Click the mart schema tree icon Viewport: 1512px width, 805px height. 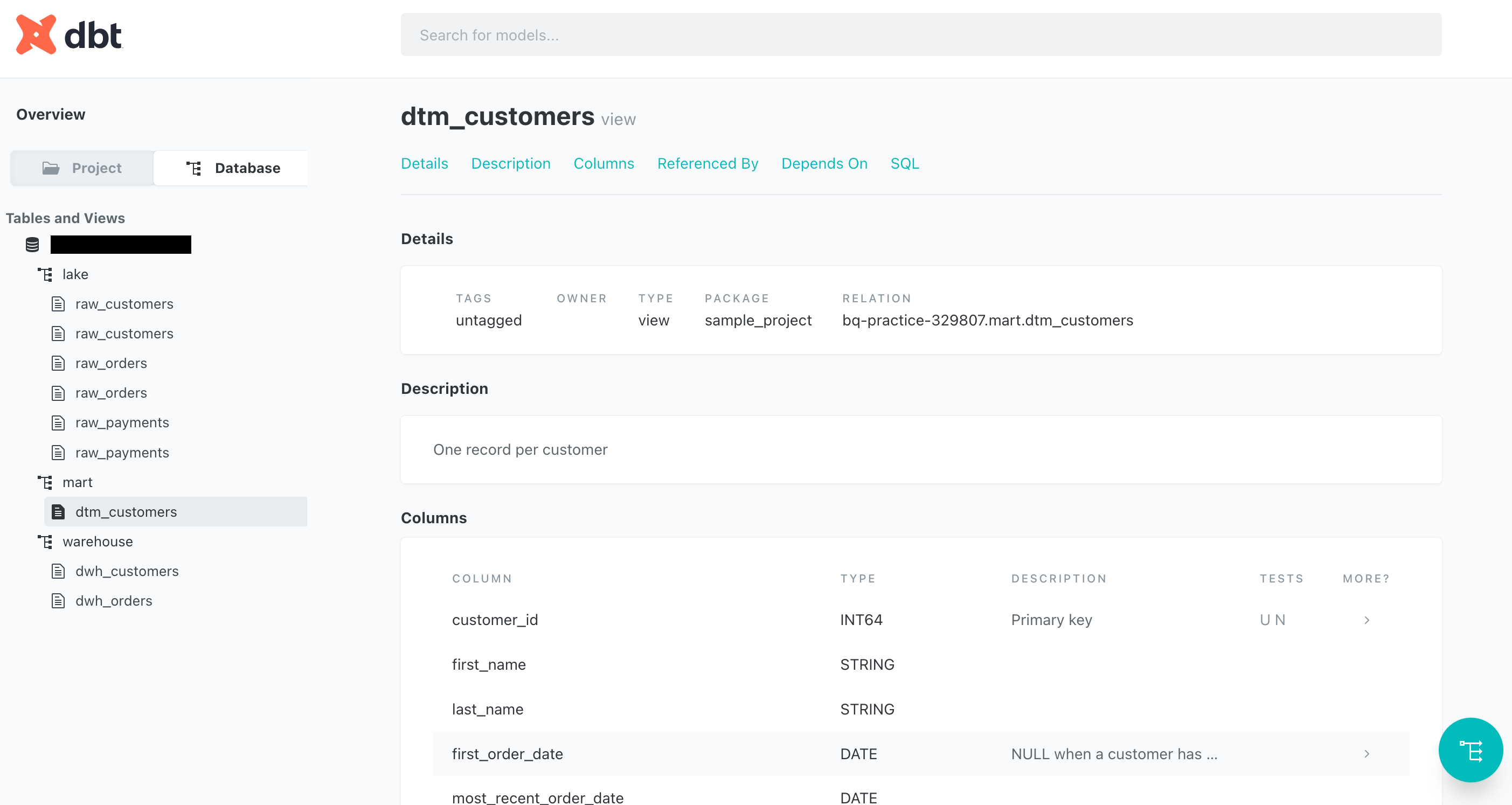pyautogui.click(x=45, y=482)
